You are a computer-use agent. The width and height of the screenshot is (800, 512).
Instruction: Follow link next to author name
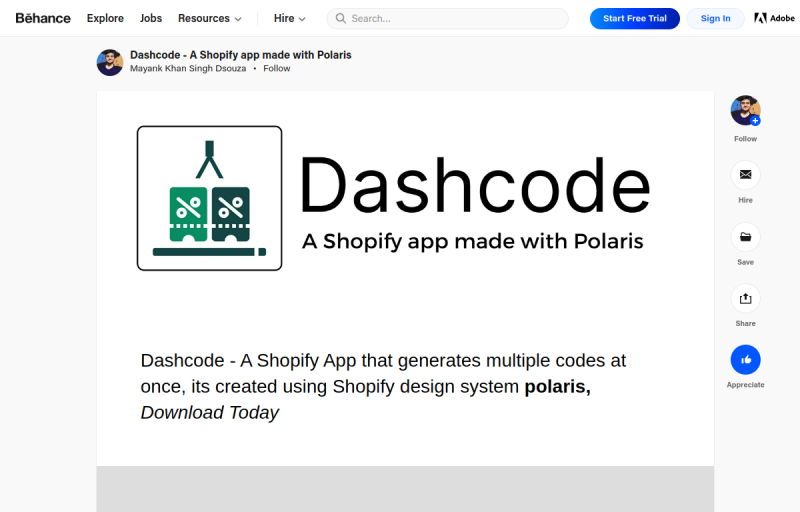(x=277, y=68)
